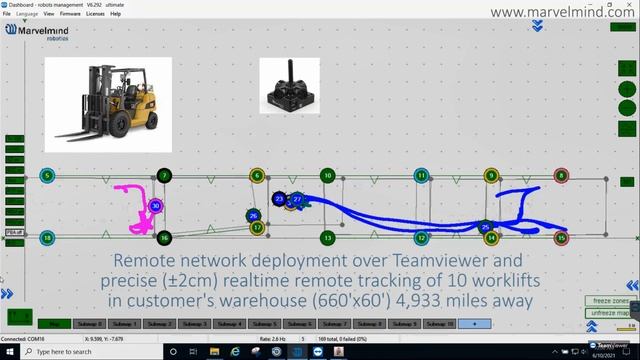
Task: Click the Cortana circle icon
Action: [x=173, y=351]
